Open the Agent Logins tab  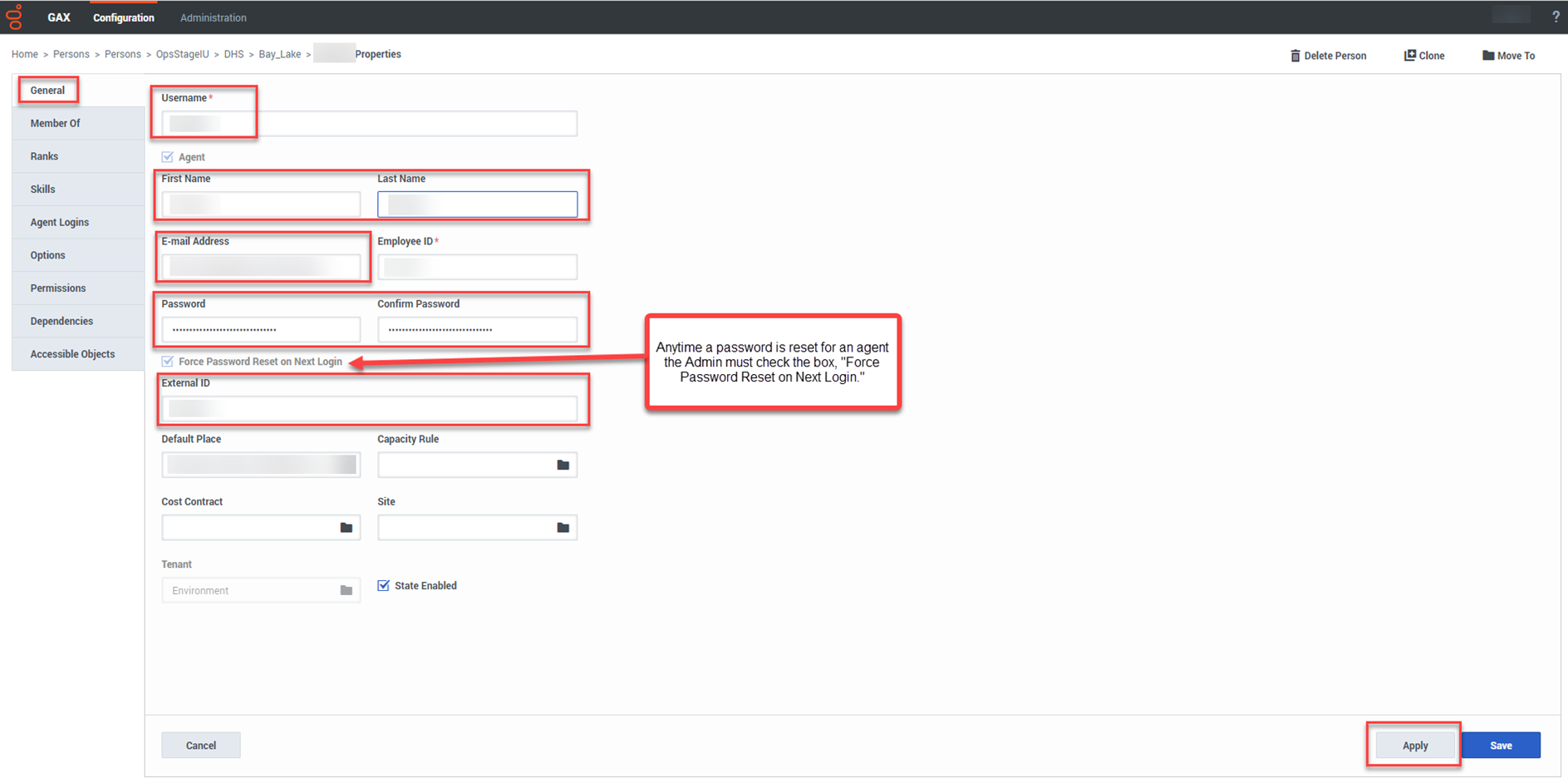tap(60, 223)
